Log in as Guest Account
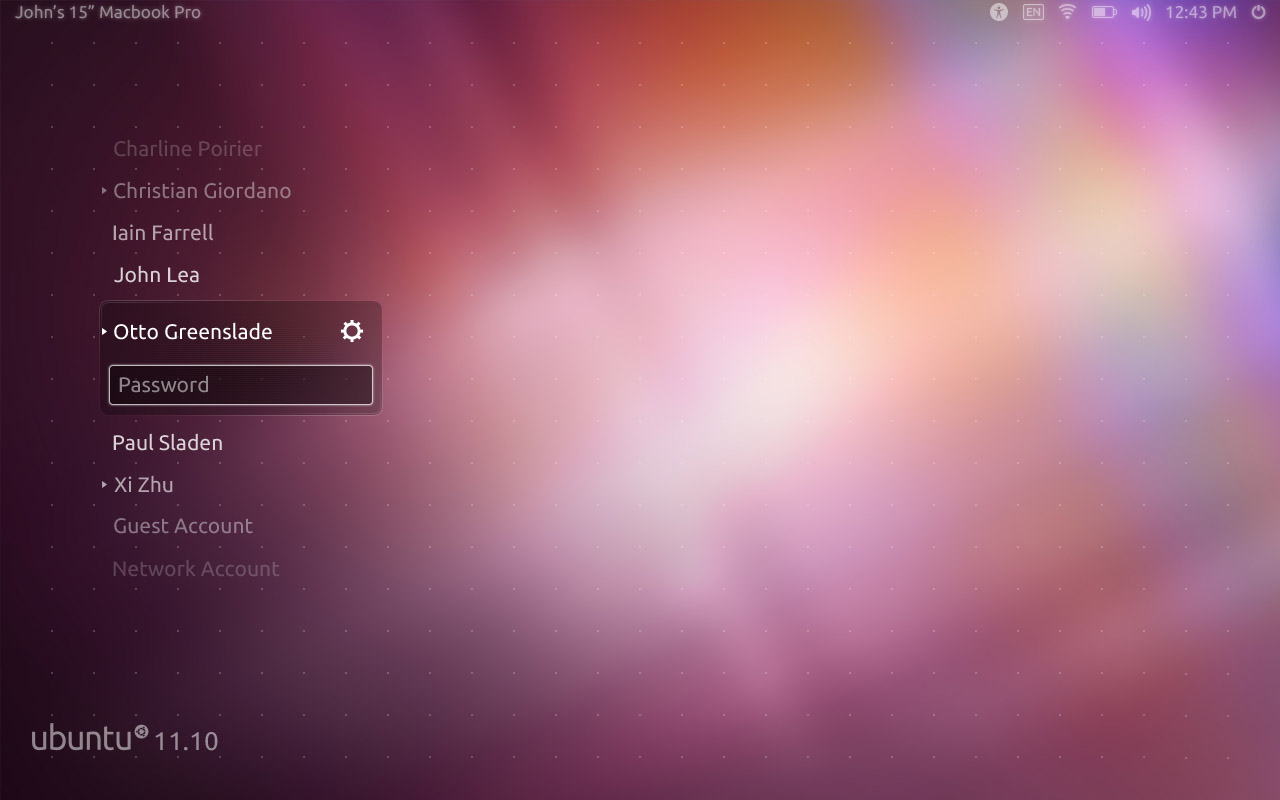The height and width of the screenshot is (800, 1280). (183, 525)
